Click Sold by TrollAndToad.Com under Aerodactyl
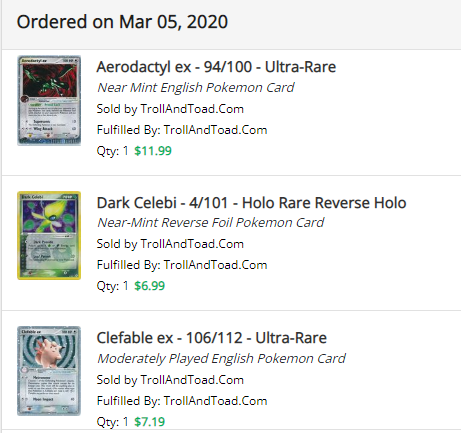The height and width of the screenshot is (433, 461). click(170, 109)
